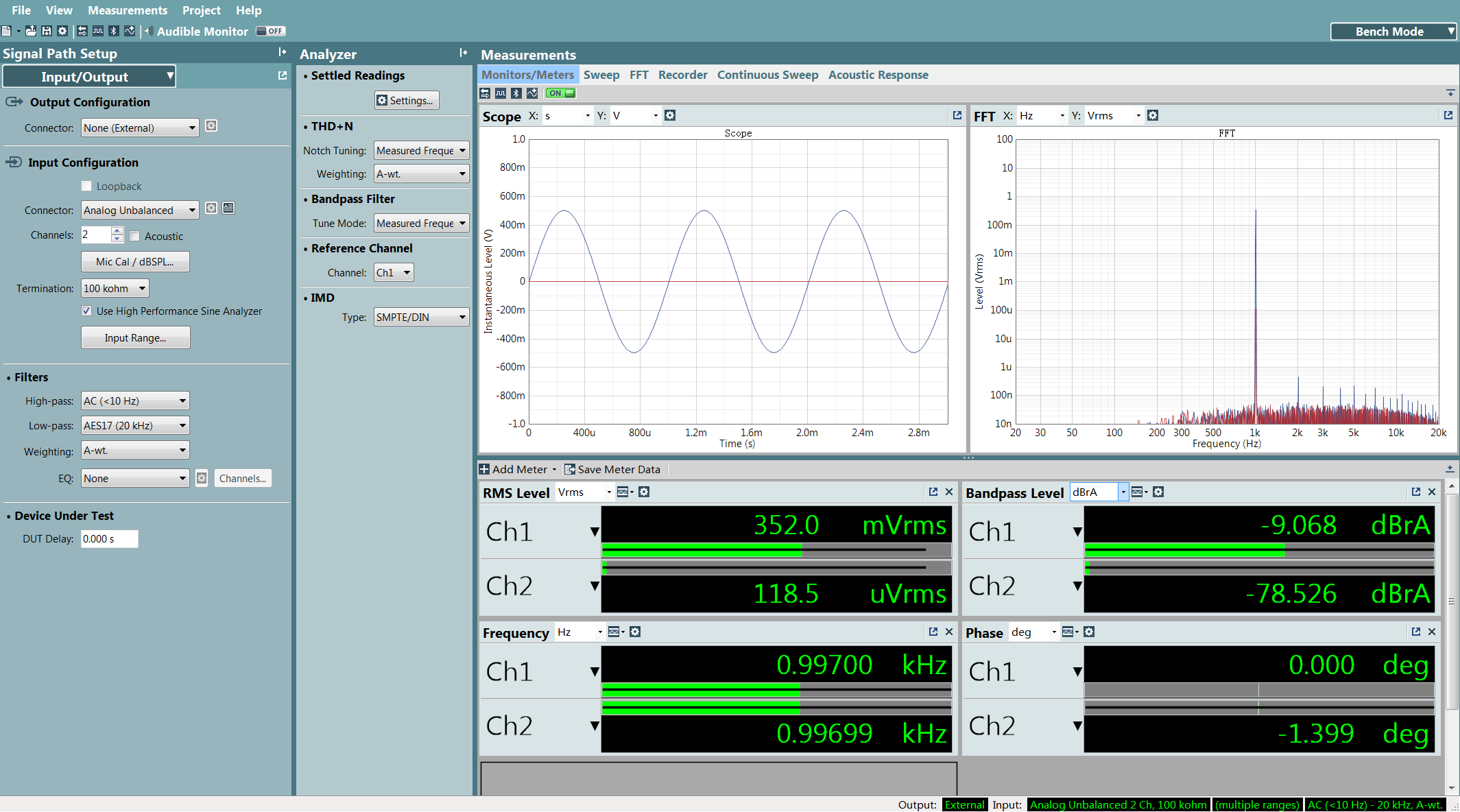Click the DUT Delay input field
This screenshot has width=1460, height=812.
[x=109, y=539]
